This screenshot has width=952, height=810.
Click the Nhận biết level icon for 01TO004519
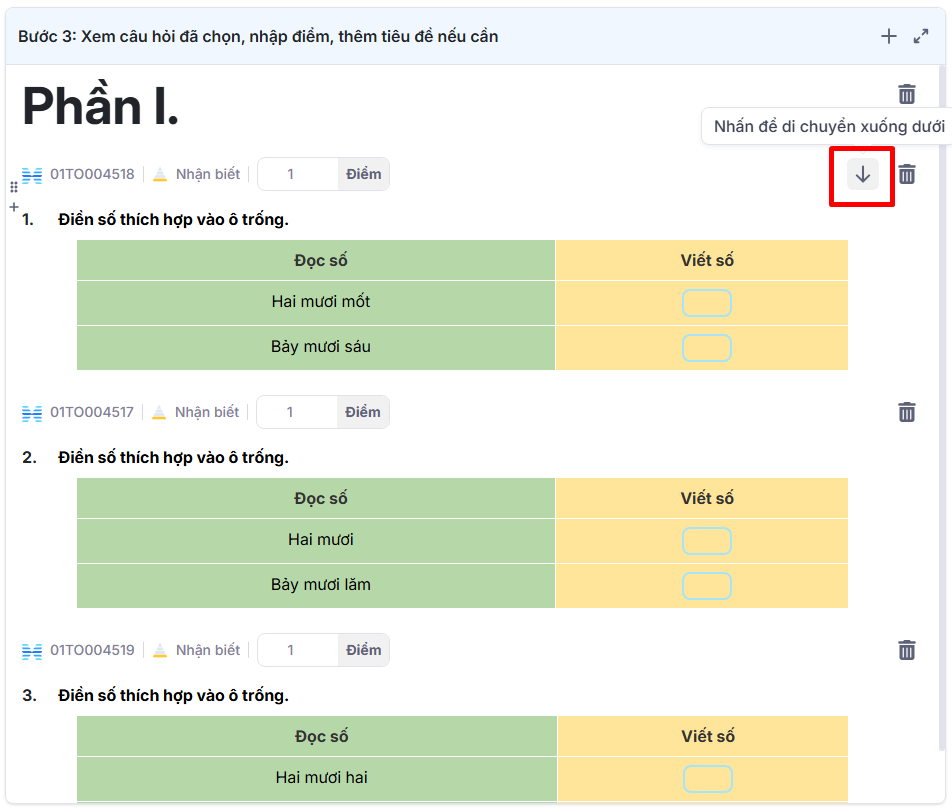(160, 651)
